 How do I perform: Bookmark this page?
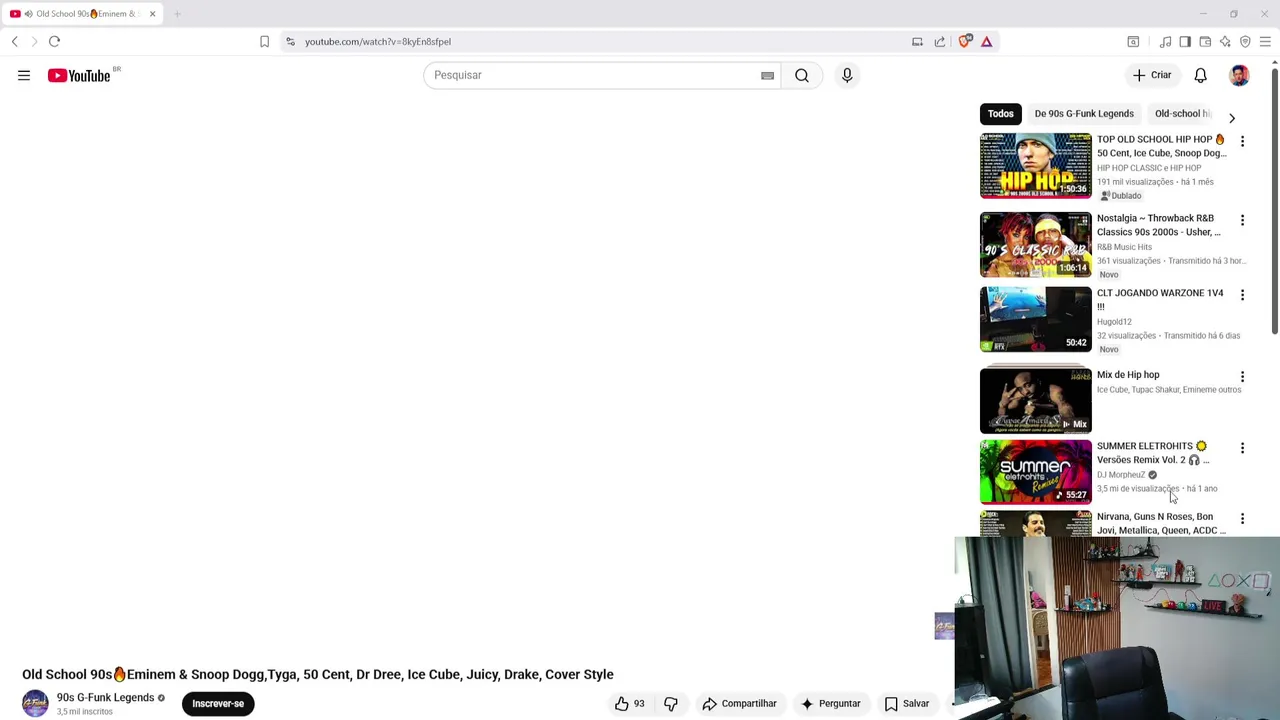(264, 41)
